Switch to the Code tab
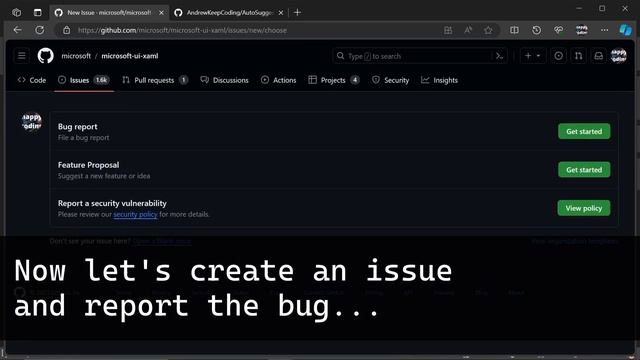Viewport: 640px width, 360px height. (32, 80)
